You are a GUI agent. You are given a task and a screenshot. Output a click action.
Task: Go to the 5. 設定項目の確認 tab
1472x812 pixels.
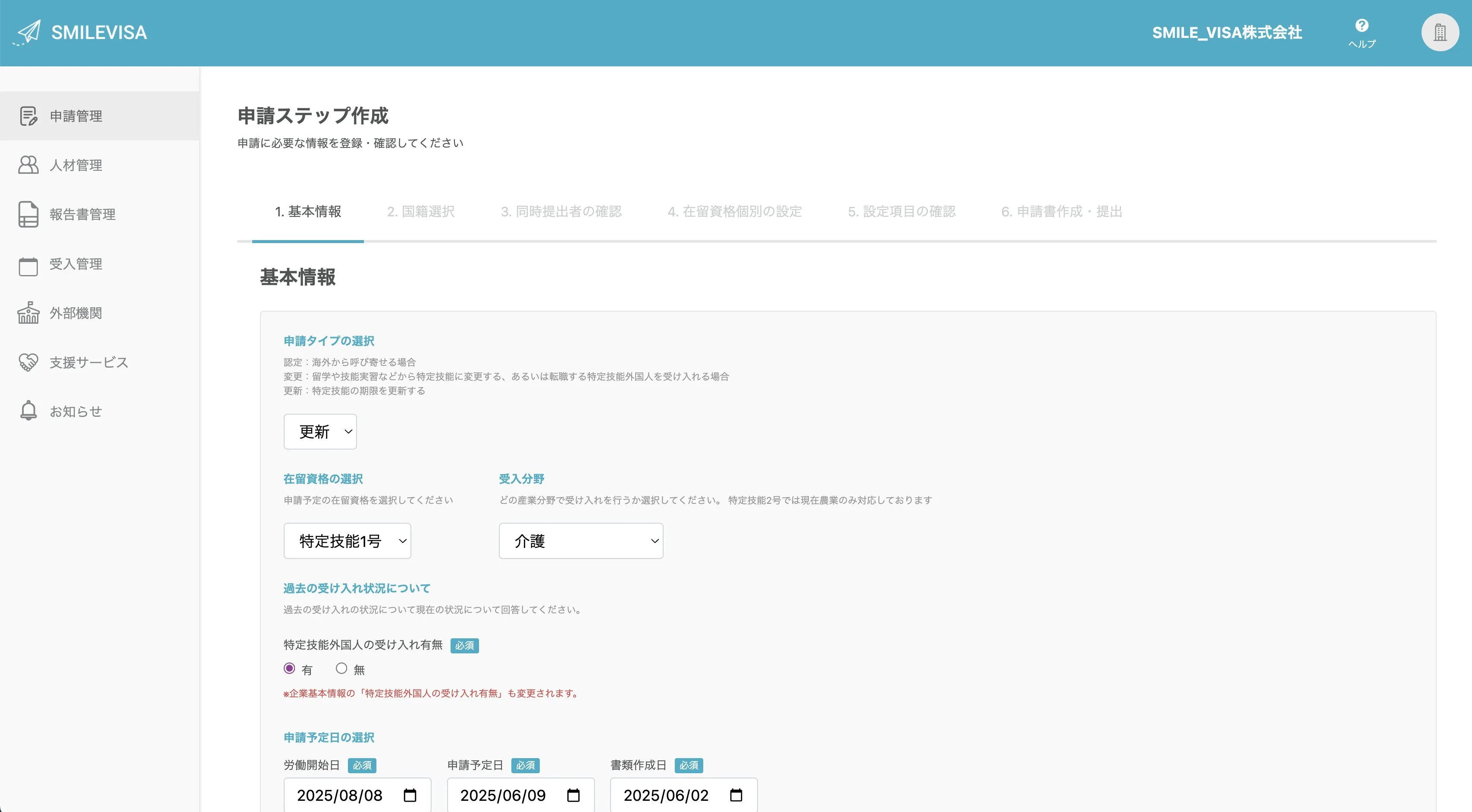tap(901, 212)
